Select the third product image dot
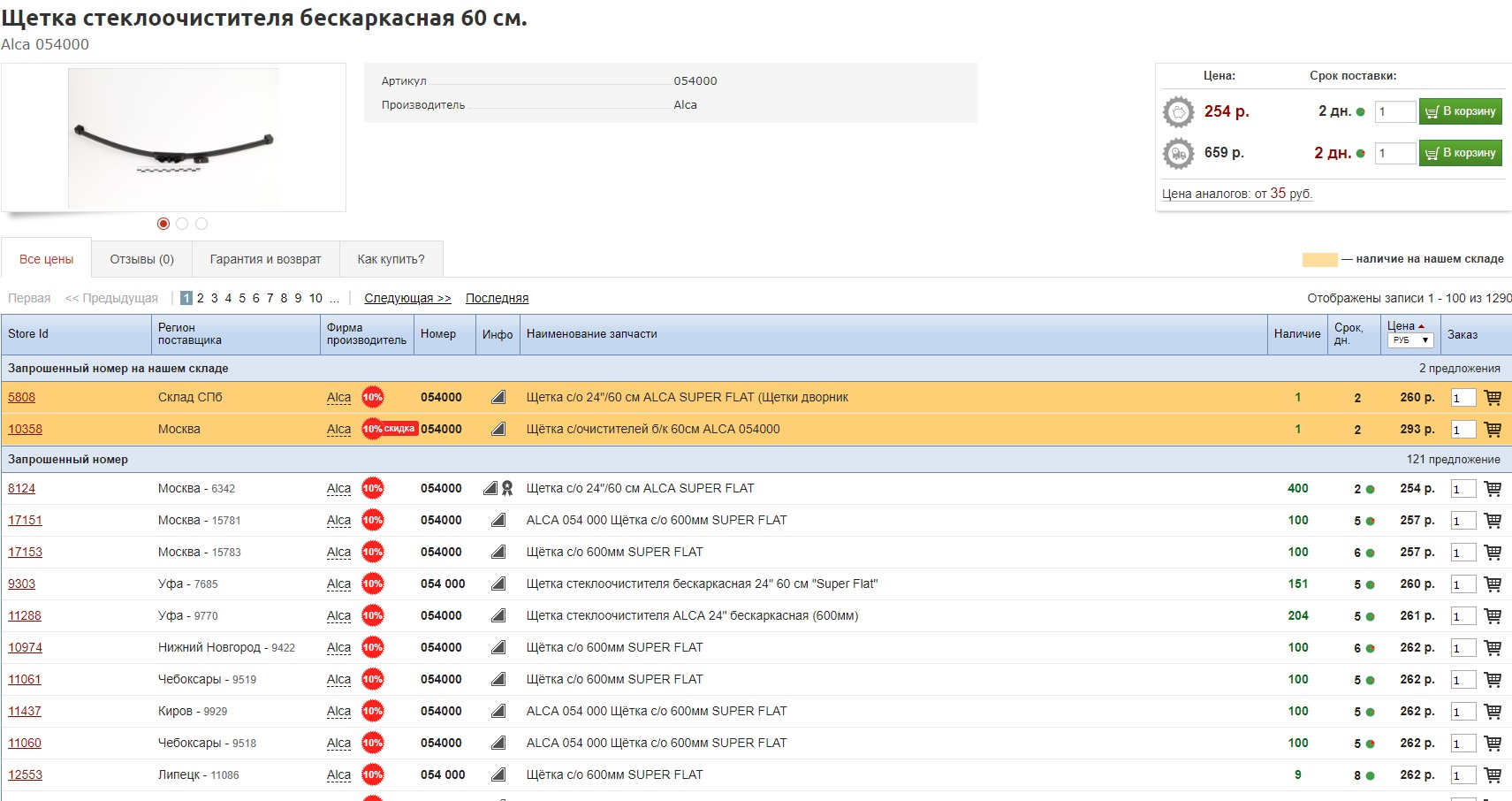The height and width of the screenshot is (801, 1512). click(201, 224)
